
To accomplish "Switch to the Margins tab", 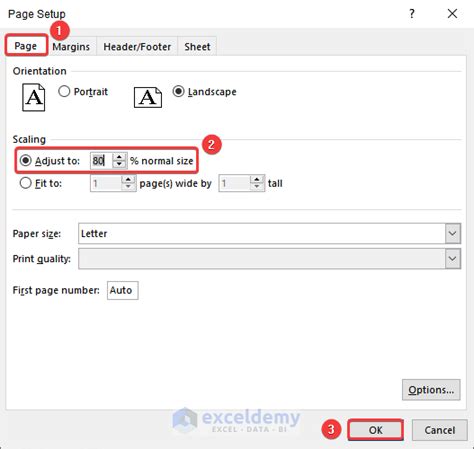I will [x=71, y=47].
